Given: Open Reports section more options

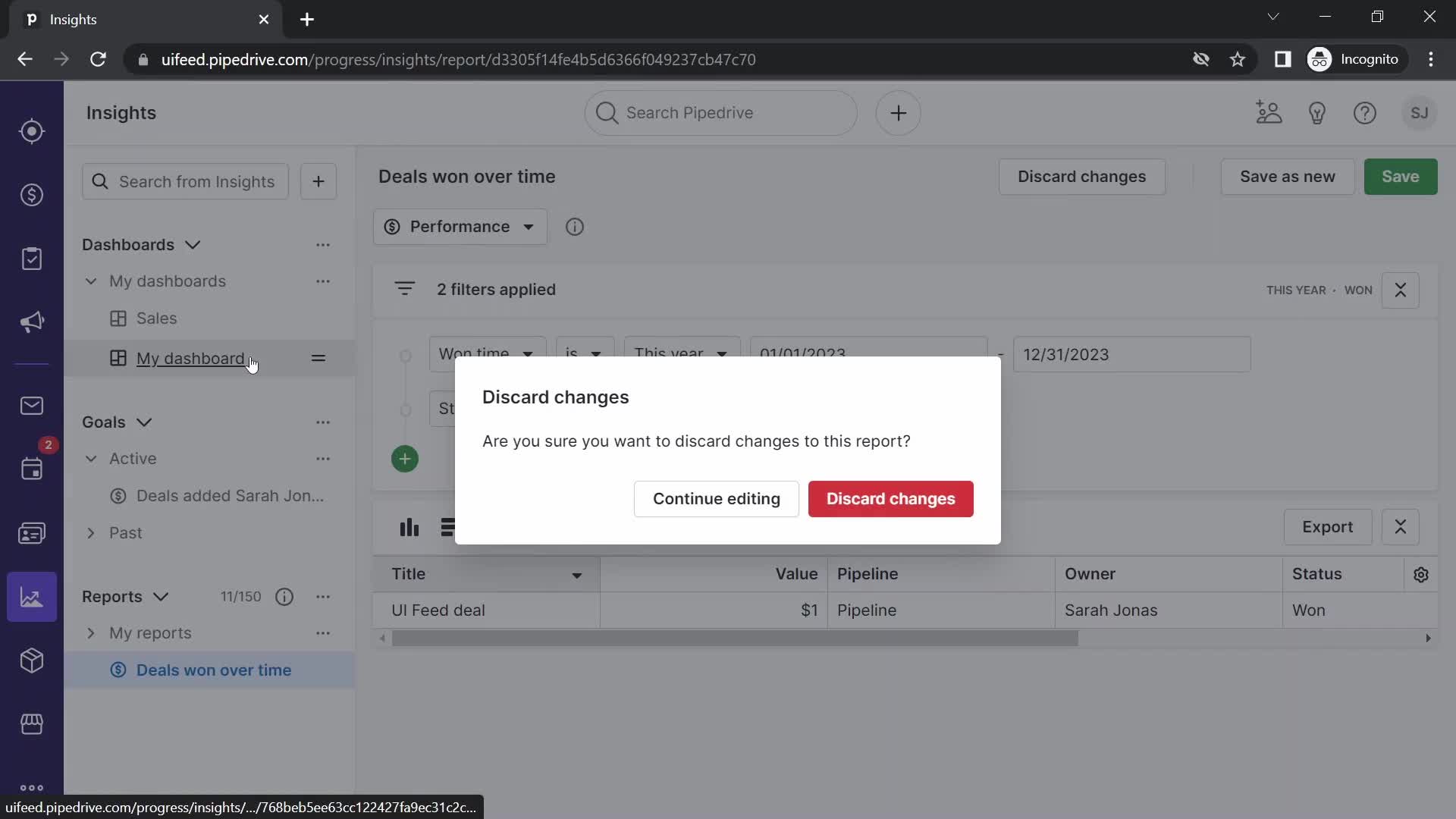Looking at the screenshot, I should tap(323, 597).
